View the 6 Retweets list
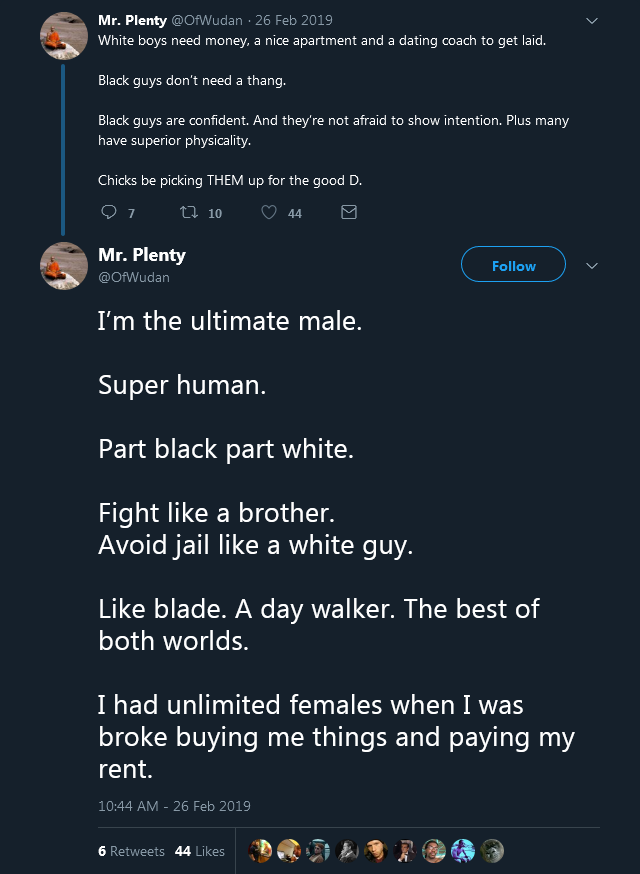Viewport: 640px width, 874px height. click(131, 851)
